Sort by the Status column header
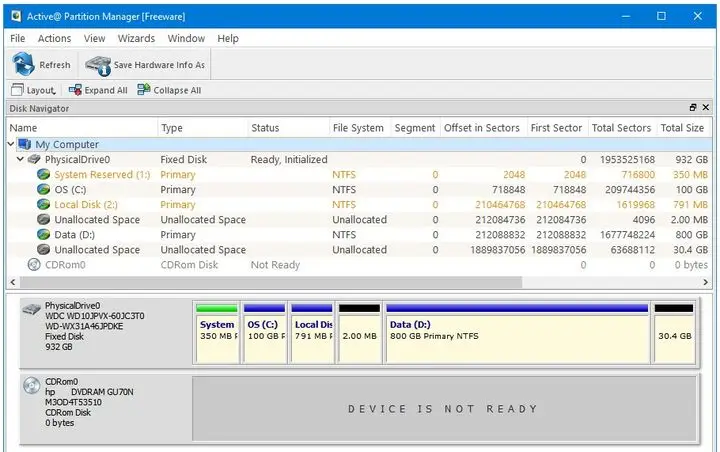The image size is (720, 452). [x=288, y=128]
